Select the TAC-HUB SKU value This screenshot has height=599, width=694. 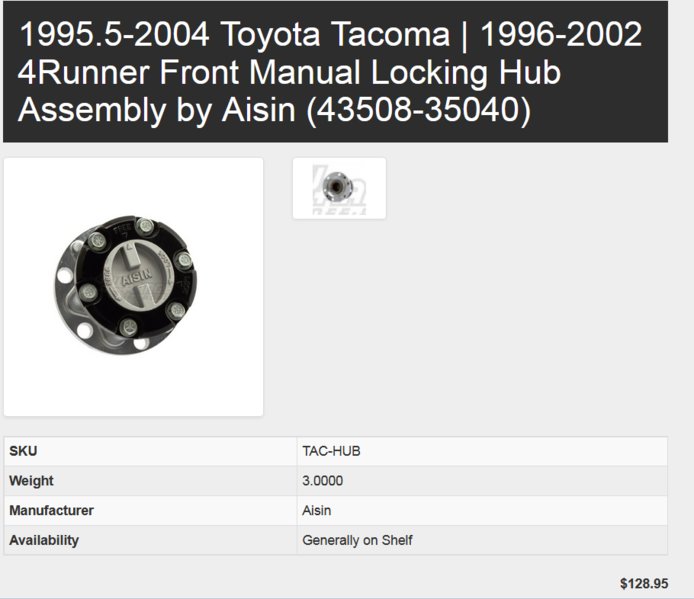coord(332,451)
